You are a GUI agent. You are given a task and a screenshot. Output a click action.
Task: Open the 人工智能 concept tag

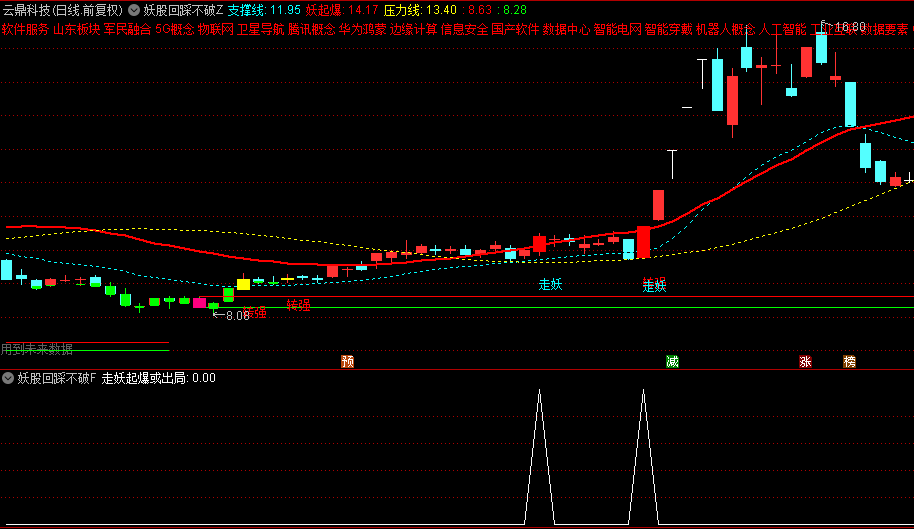[782, 29]
